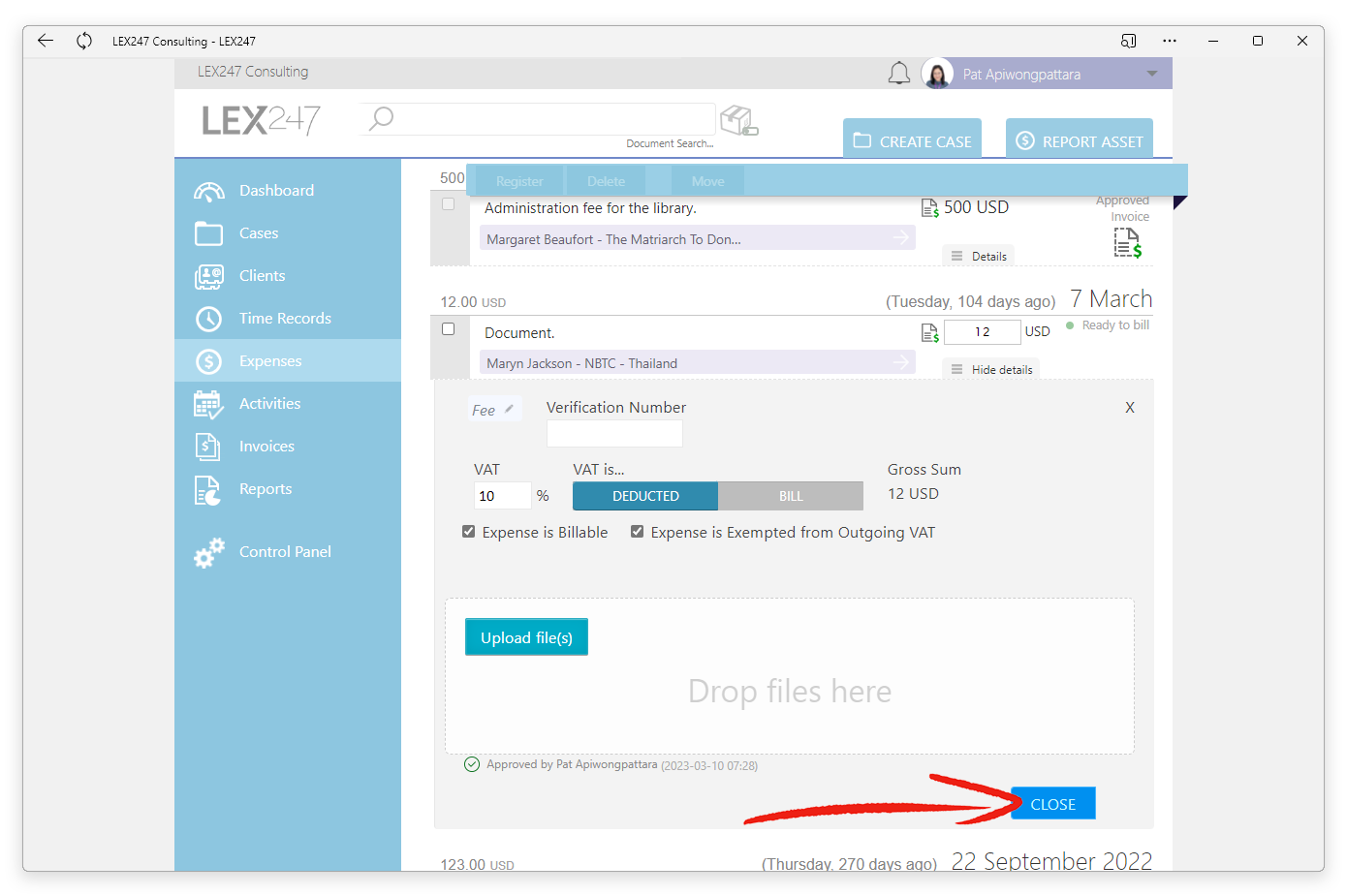Open the Reports chart icon
This screenshot has height=896, width=1347.
pyautogui.click(x=208, y=490)
